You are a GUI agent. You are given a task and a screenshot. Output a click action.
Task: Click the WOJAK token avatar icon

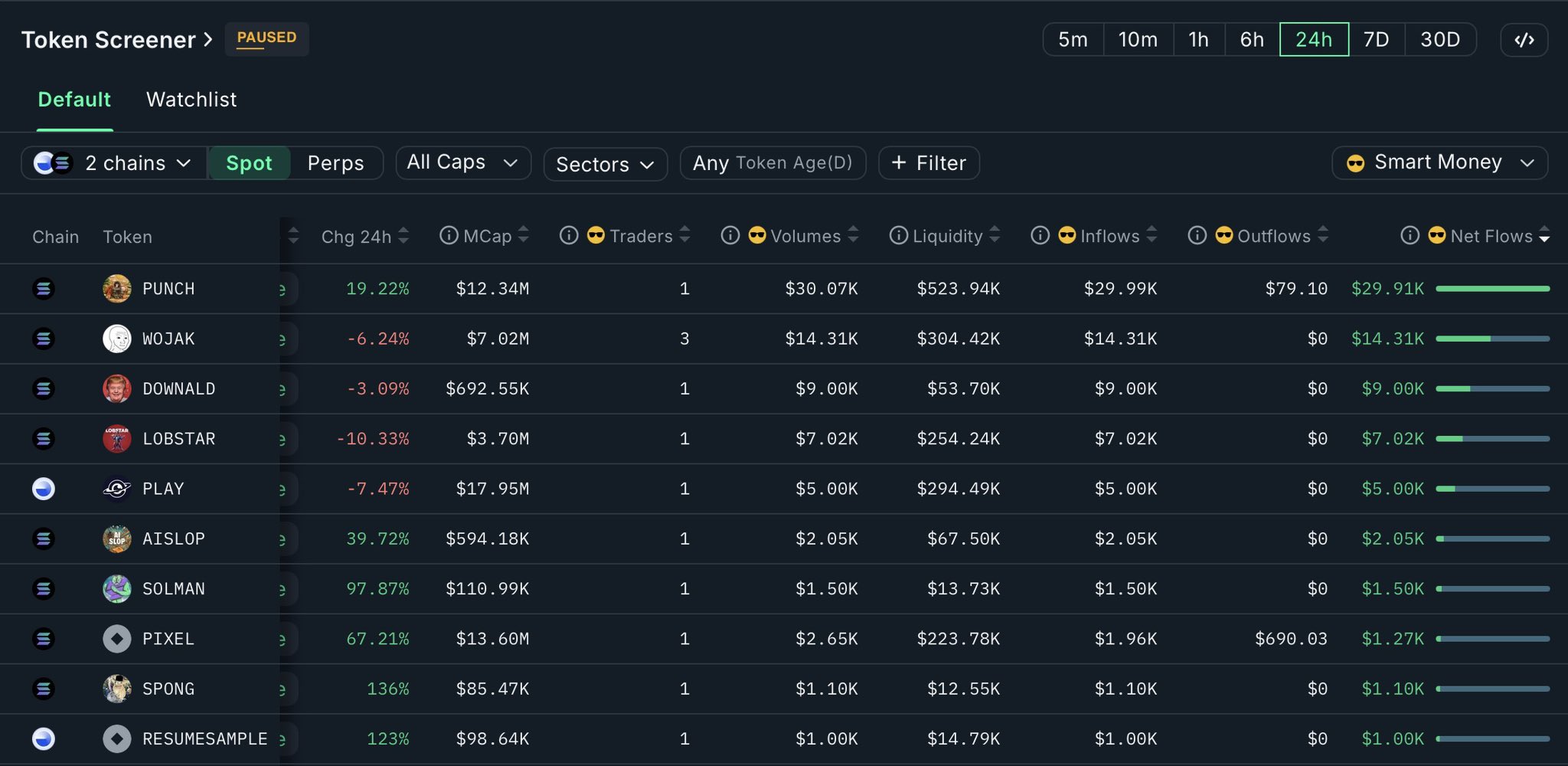point(116,339)
